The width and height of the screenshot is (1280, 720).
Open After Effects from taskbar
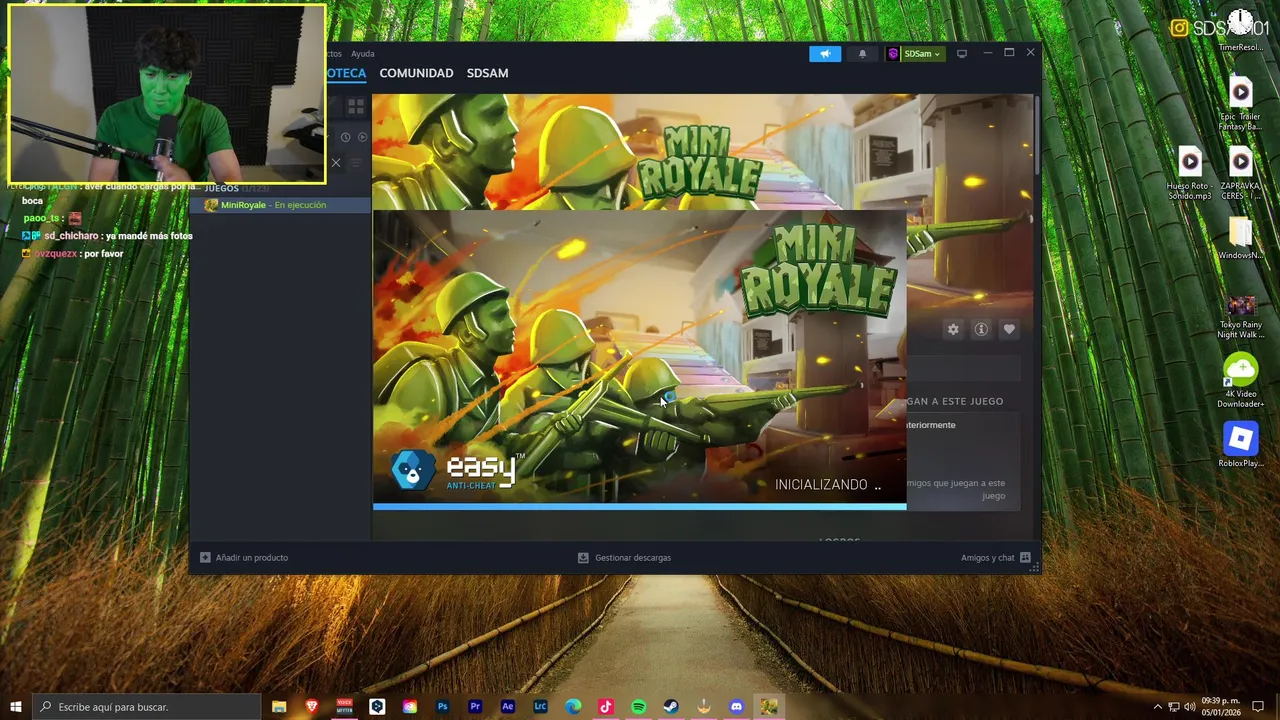tap(508, 707)
